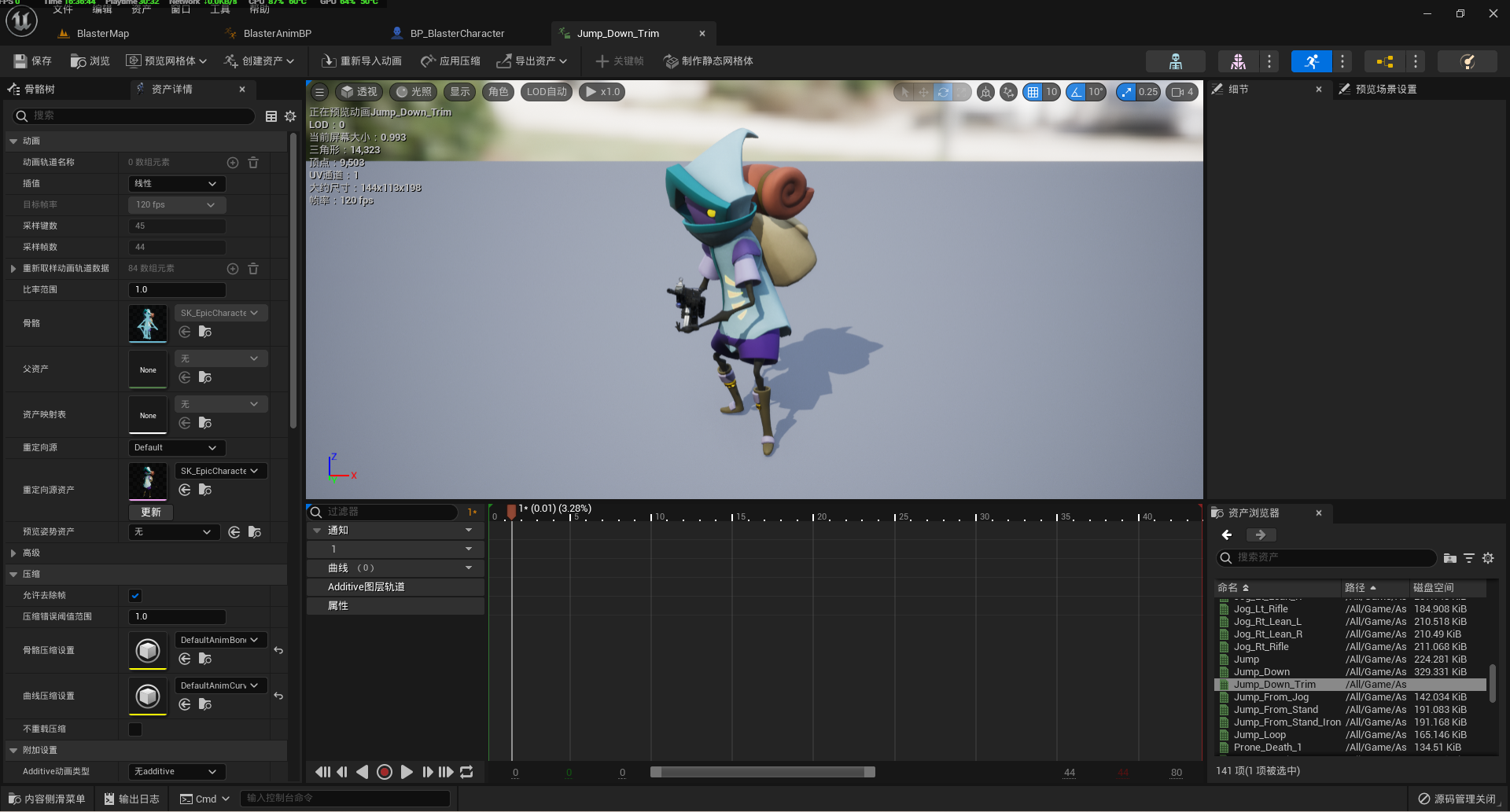Toggle Do Not Override Compression checkbox
The height and width of the screenshot is (812, 1510).
(135, 729)
